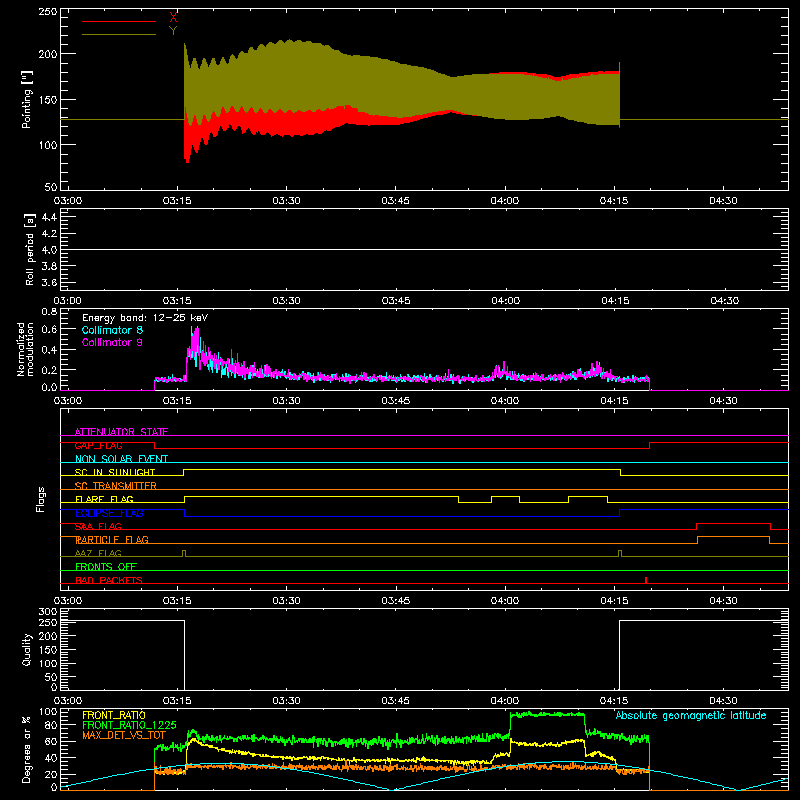Screen dimensions: 800x800
Task: Select the ATTENUATOR_STATE flag label
Action: pyautogui.click(x=121, y=432)
